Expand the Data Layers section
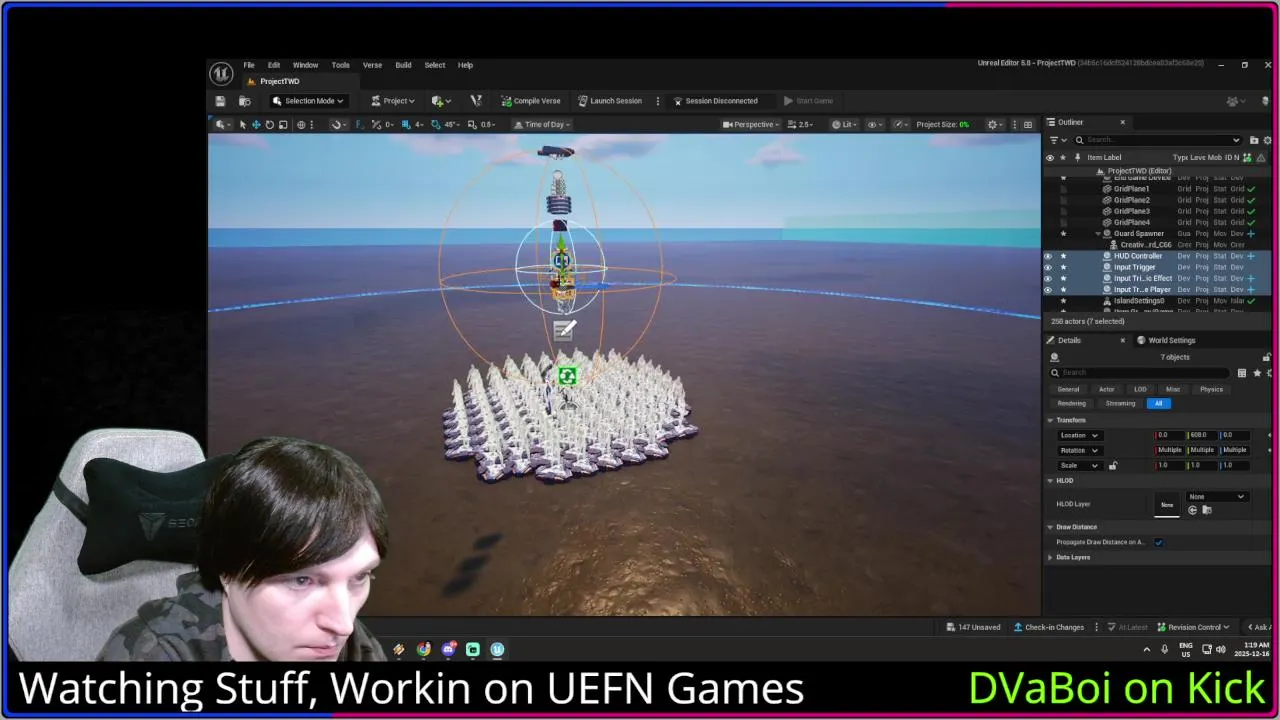Image resolution: width=1280 pixels, height=720 pixels. click(1050, 557)
